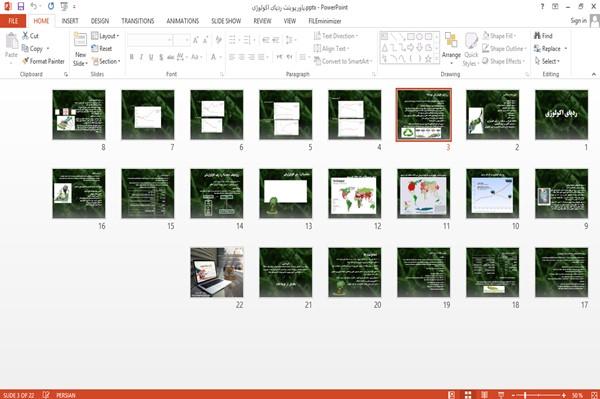Open the FILE menu tab
The width and height of the screenshot is (600, 399).
tap(13, 21)
